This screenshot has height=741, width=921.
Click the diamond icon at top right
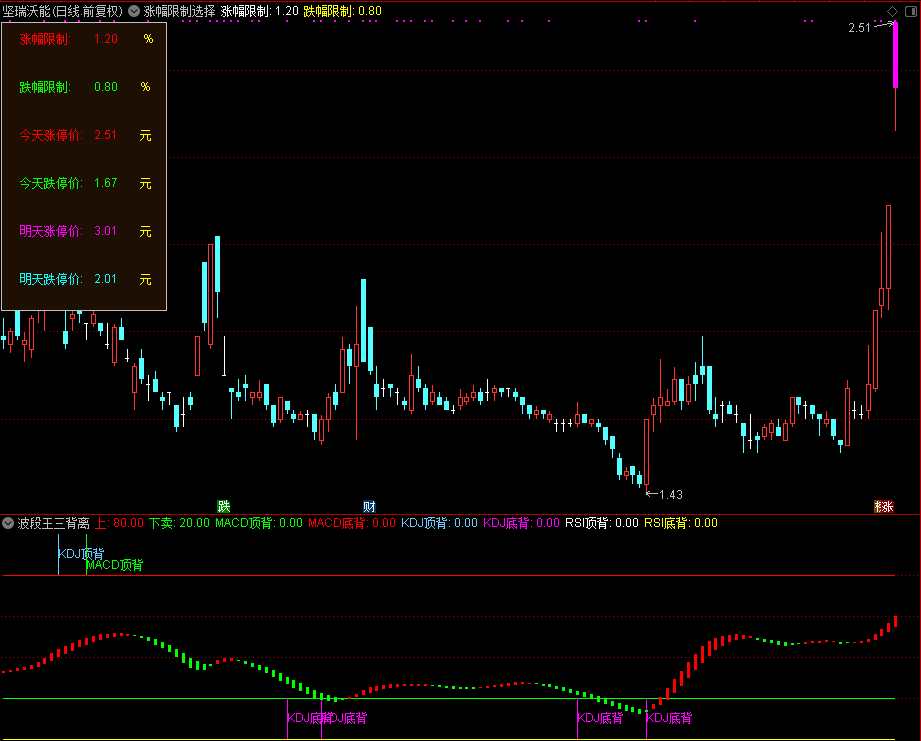892,11
